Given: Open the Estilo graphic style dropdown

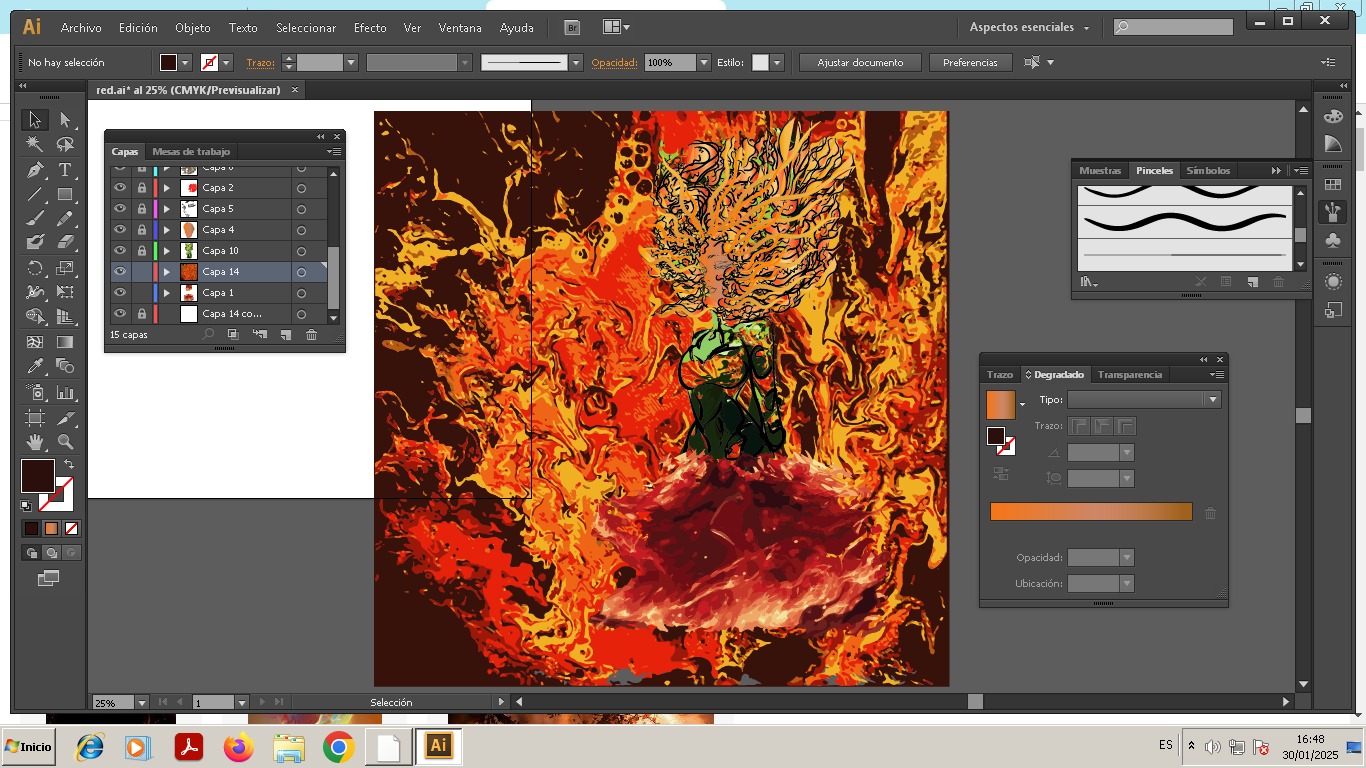Looking at the screenshot, I should 776,62.
